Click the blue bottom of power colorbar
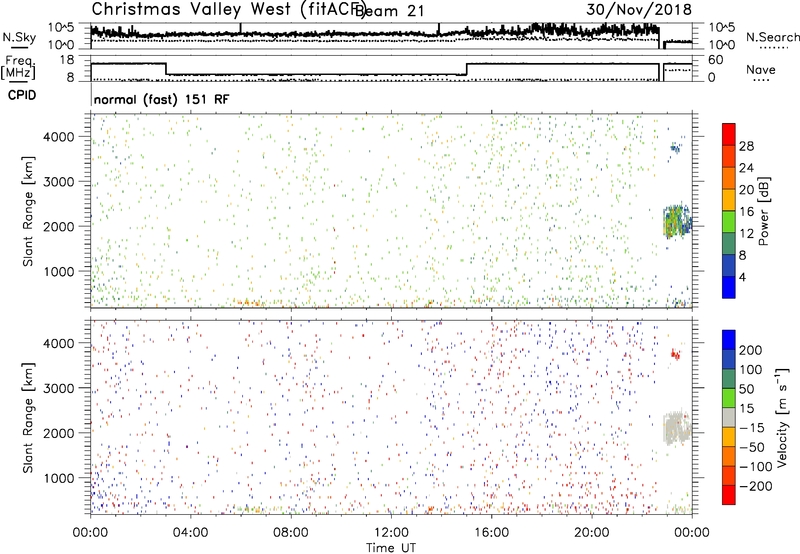The height and width of the screenshot is (554, 800). coord(729,287)
